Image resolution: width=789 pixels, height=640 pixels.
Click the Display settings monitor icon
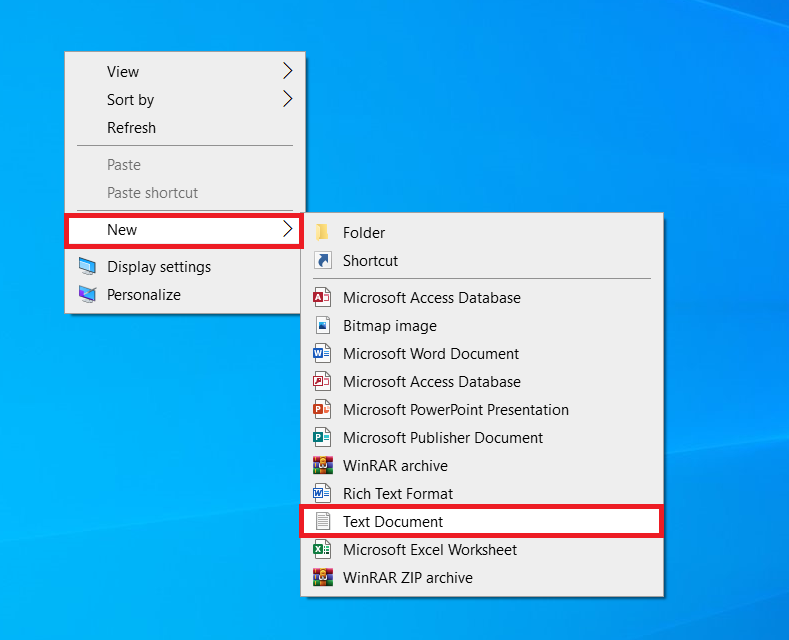pyautogui.click(x=88, y=267)
